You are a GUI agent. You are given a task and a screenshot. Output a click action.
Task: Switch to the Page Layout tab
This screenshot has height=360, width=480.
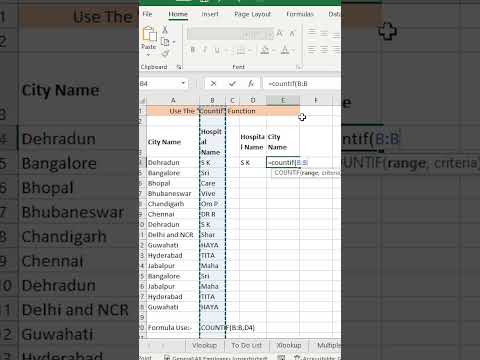253,14
